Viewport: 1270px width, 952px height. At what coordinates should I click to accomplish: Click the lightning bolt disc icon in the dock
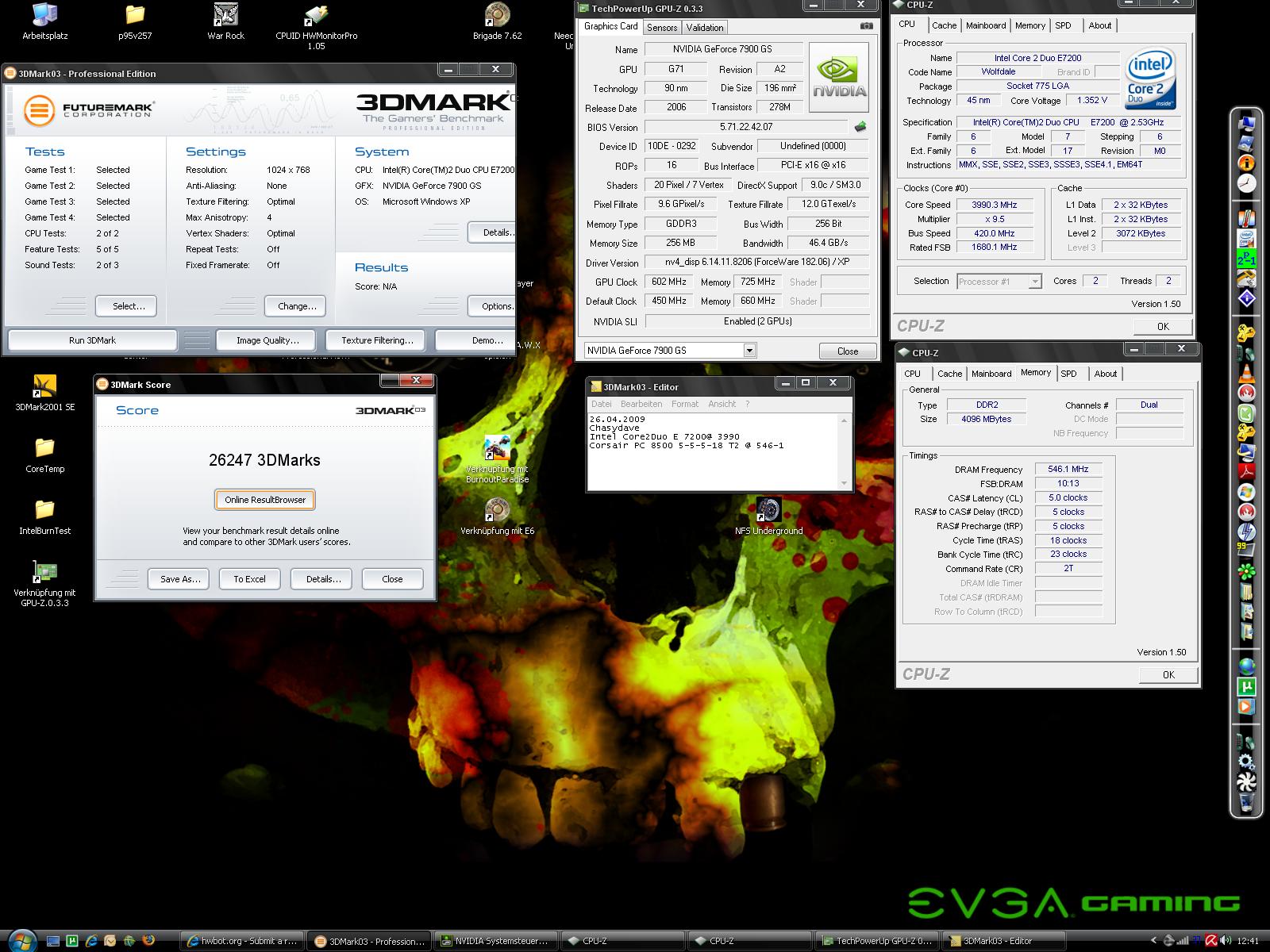[x=1246, y=532]
